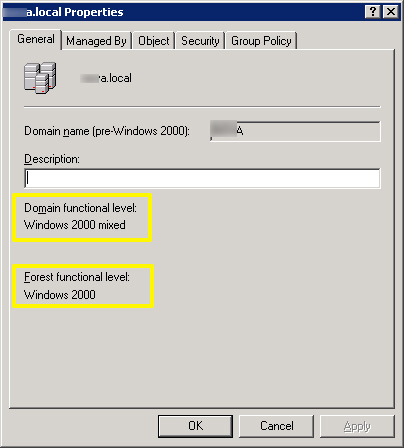The height and width of the screenshot is (448, 404).
Task: Go to the Security tab
Action: (200, 41)
